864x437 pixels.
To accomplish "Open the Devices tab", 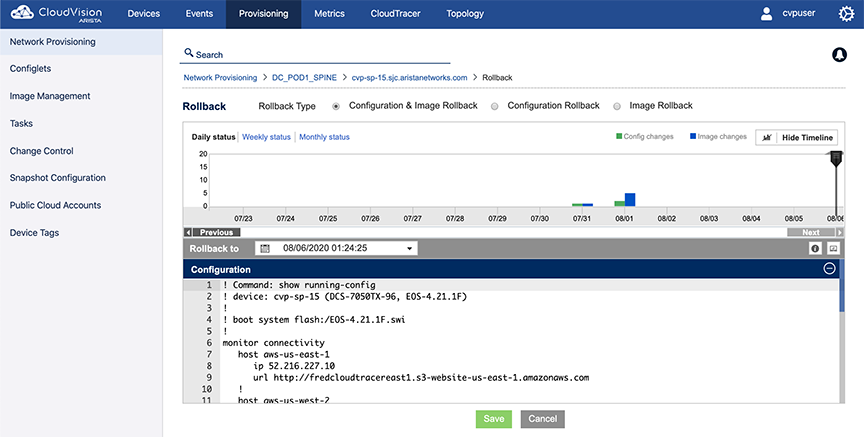I will 143,14.
